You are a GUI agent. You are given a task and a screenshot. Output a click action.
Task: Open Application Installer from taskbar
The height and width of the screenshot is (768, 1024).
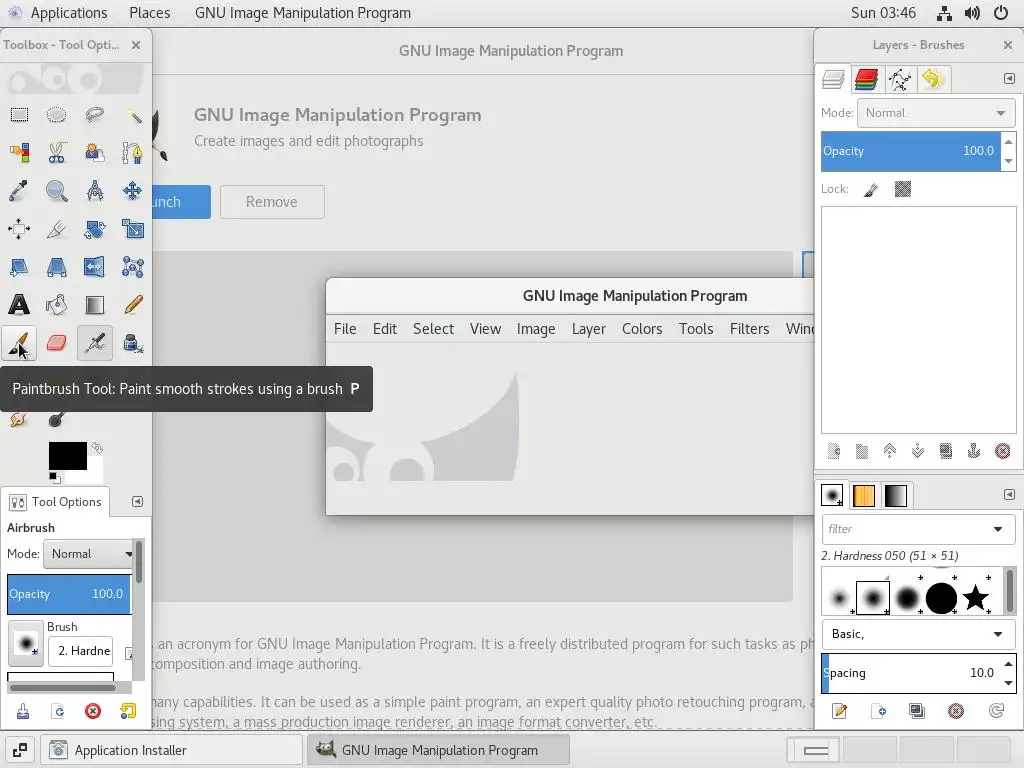point(172,750)
